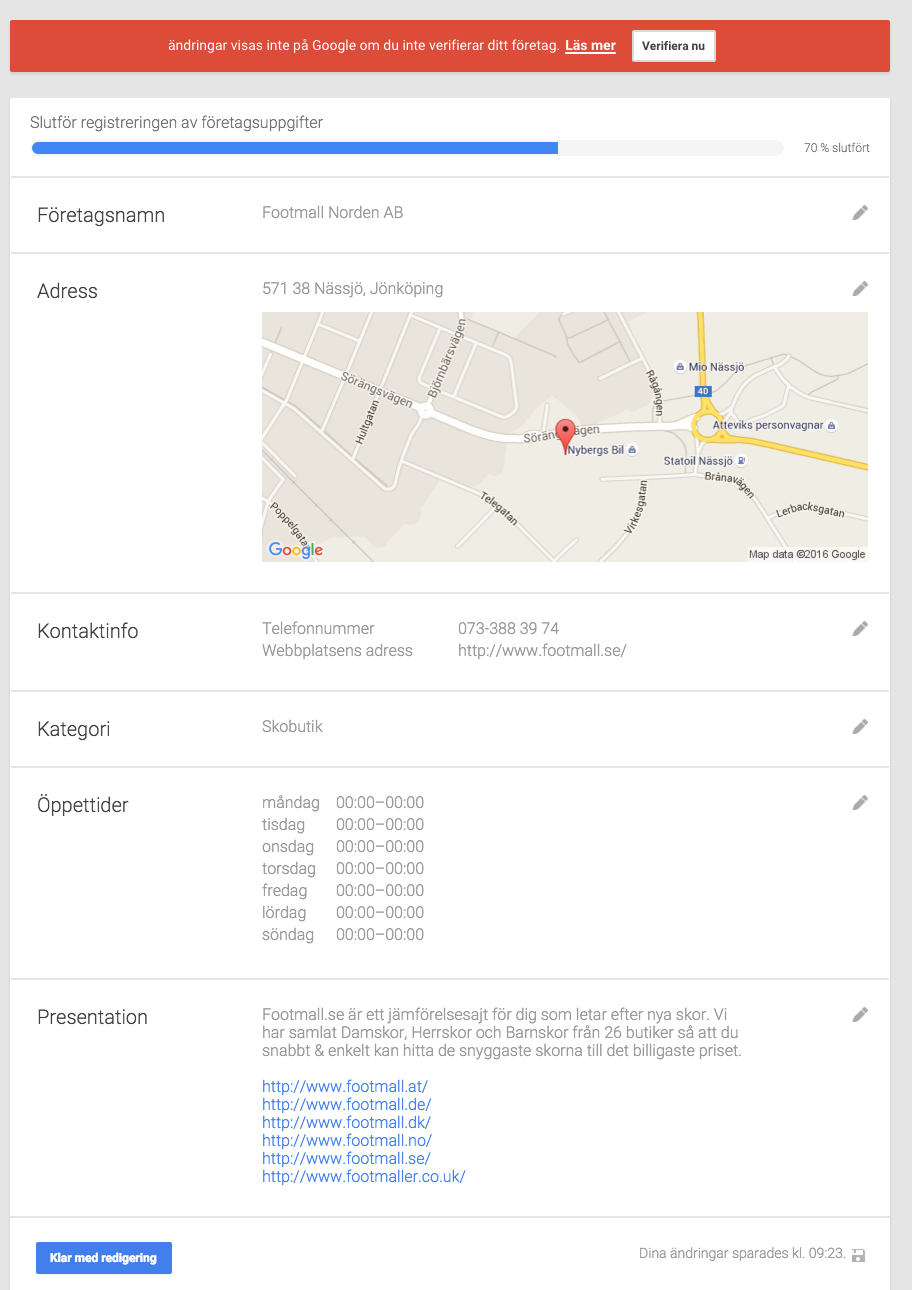Click the 70 % slutfört label
The image size is (912, 1290).
pyautogui.click(x=837, y=148)
